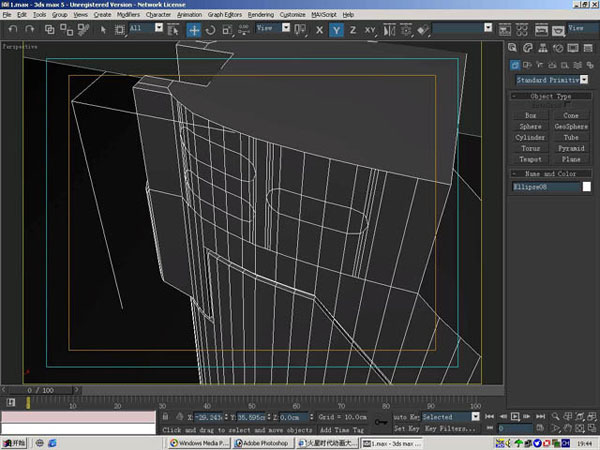
Task: Open the Hierarchy panel tab icon
Action: point(543,47)
